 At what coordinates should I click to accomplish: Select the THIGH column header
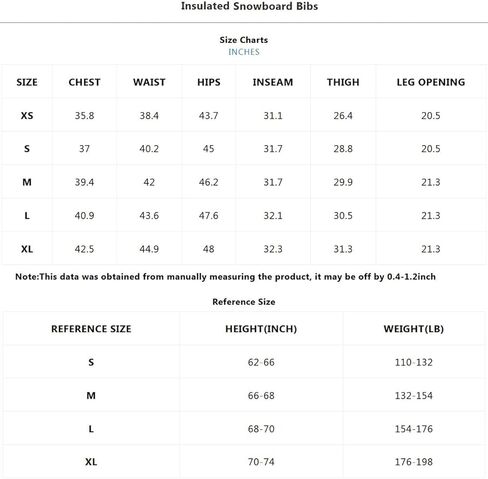pos(343,82)
